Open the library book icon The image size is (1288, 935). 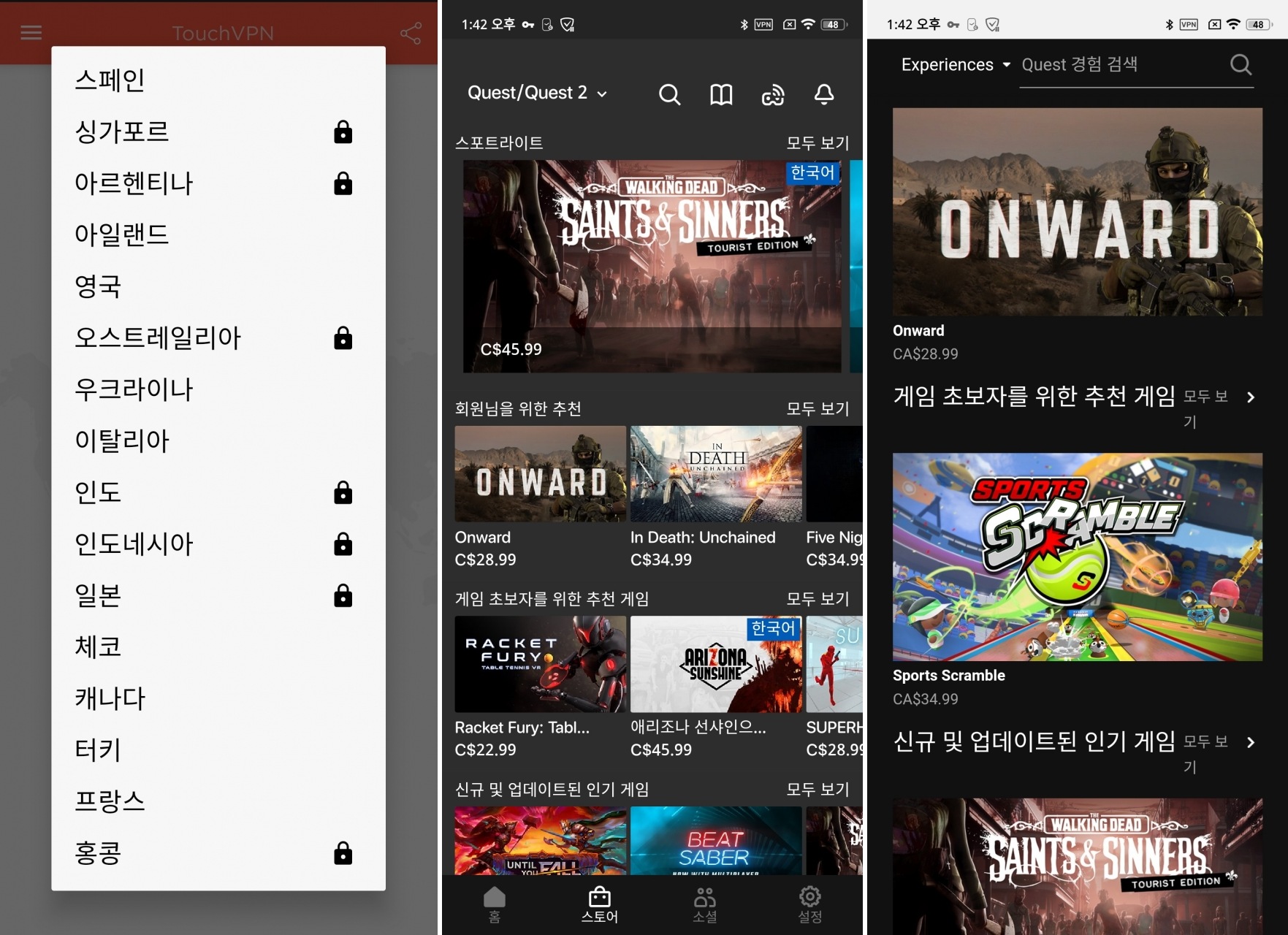click(x=721, y=94)
